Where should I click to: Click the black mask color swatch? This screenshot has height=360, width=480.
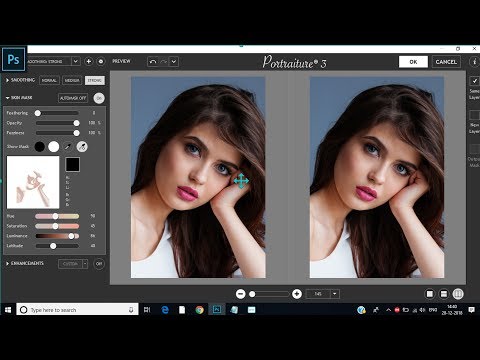pos(72,164)
